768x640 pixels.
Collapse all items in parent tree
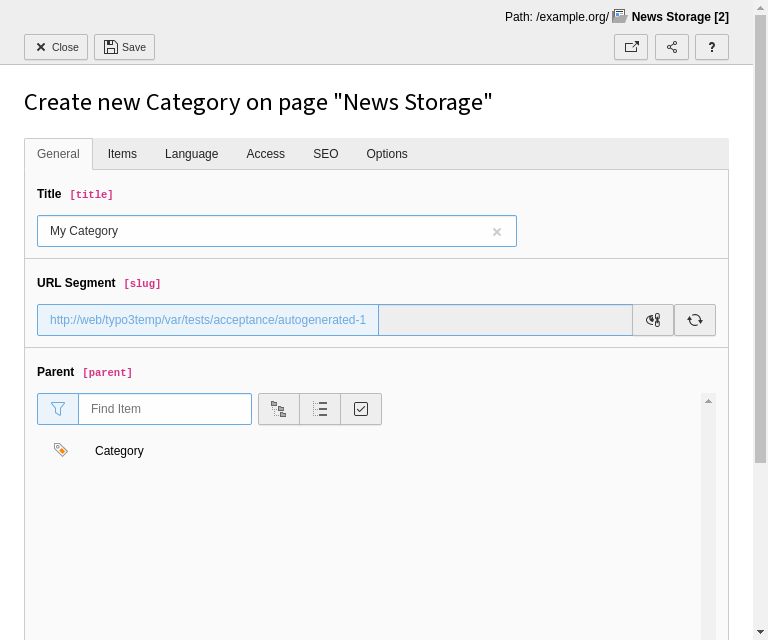pyautogui.click(x=320, y=409)
